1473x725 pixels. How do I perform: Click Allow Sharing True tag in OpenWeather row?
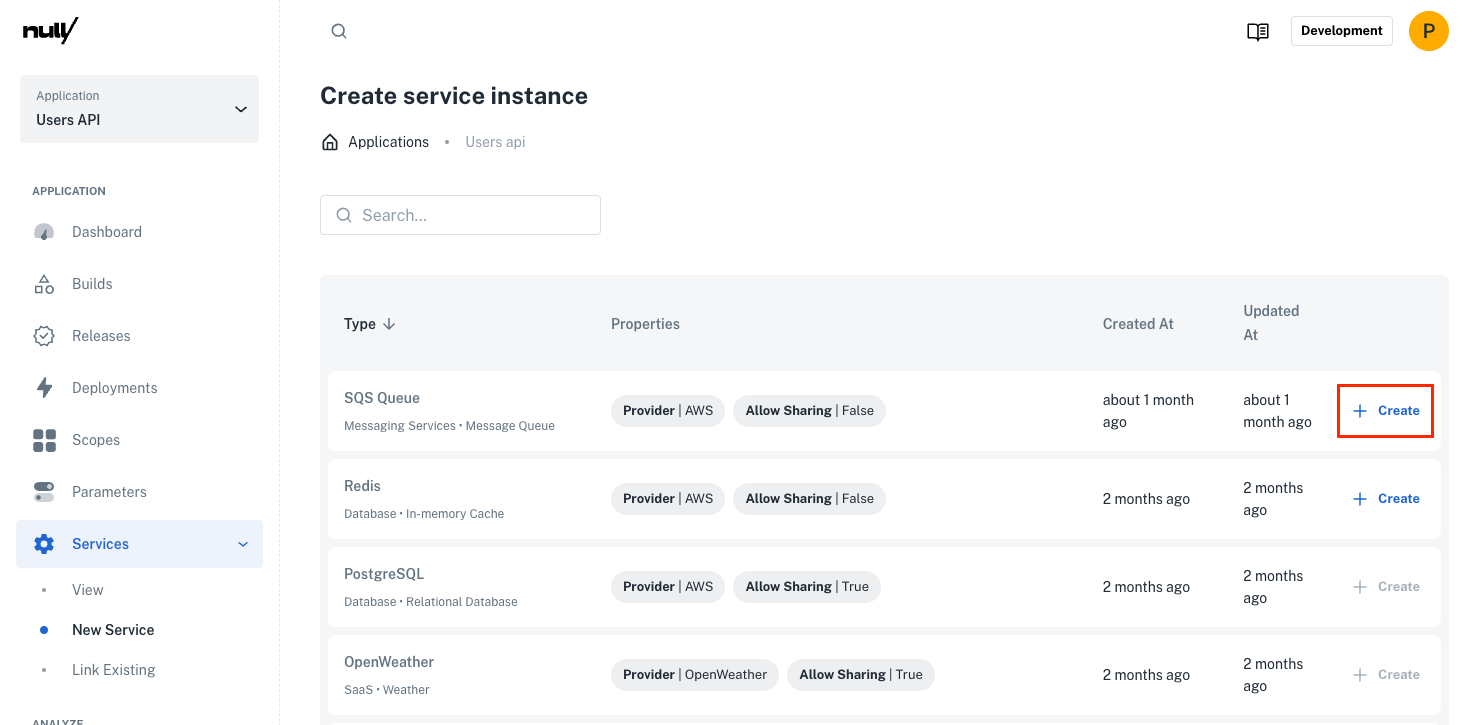pyautogui.click(x=861, y=675)
